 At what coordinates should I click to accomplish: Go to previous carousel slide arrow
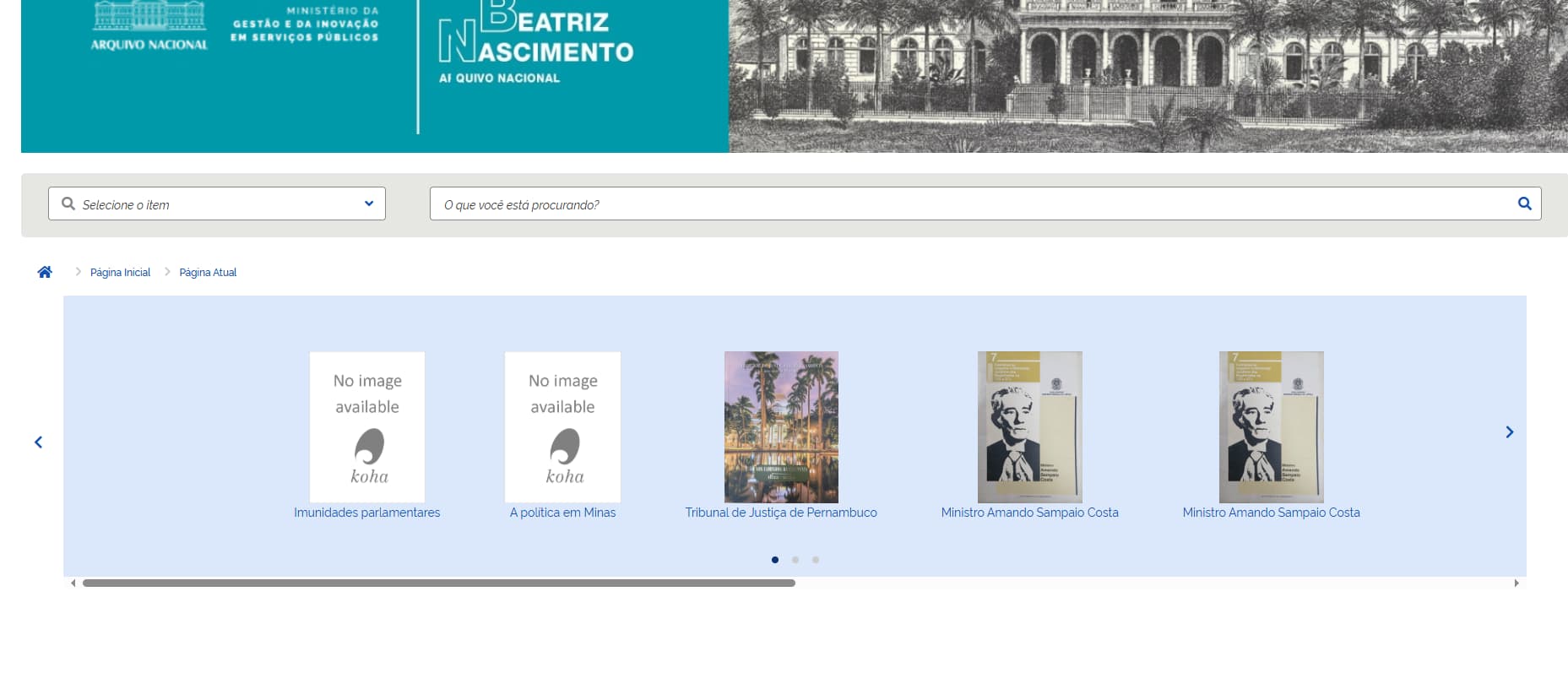[x=38, y=442]
